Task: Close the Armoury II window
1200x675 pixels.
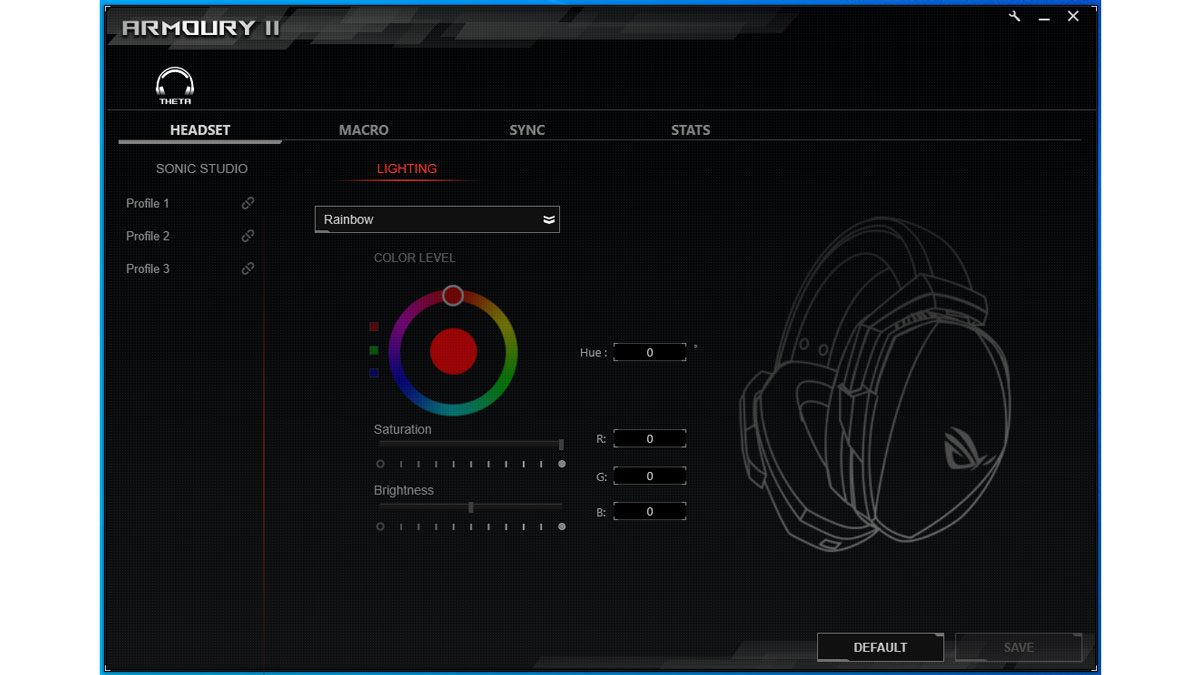Action: click(1073, 16)
